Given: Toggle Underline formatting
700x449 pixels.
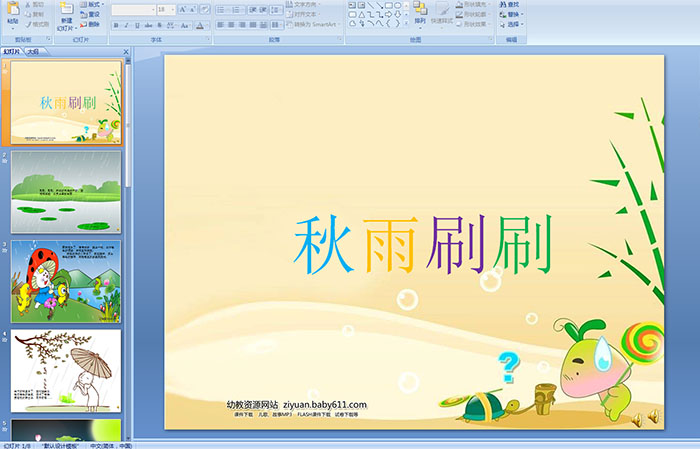Looking at the screenshot, I should pyautogui.click(x=137, y=25).
